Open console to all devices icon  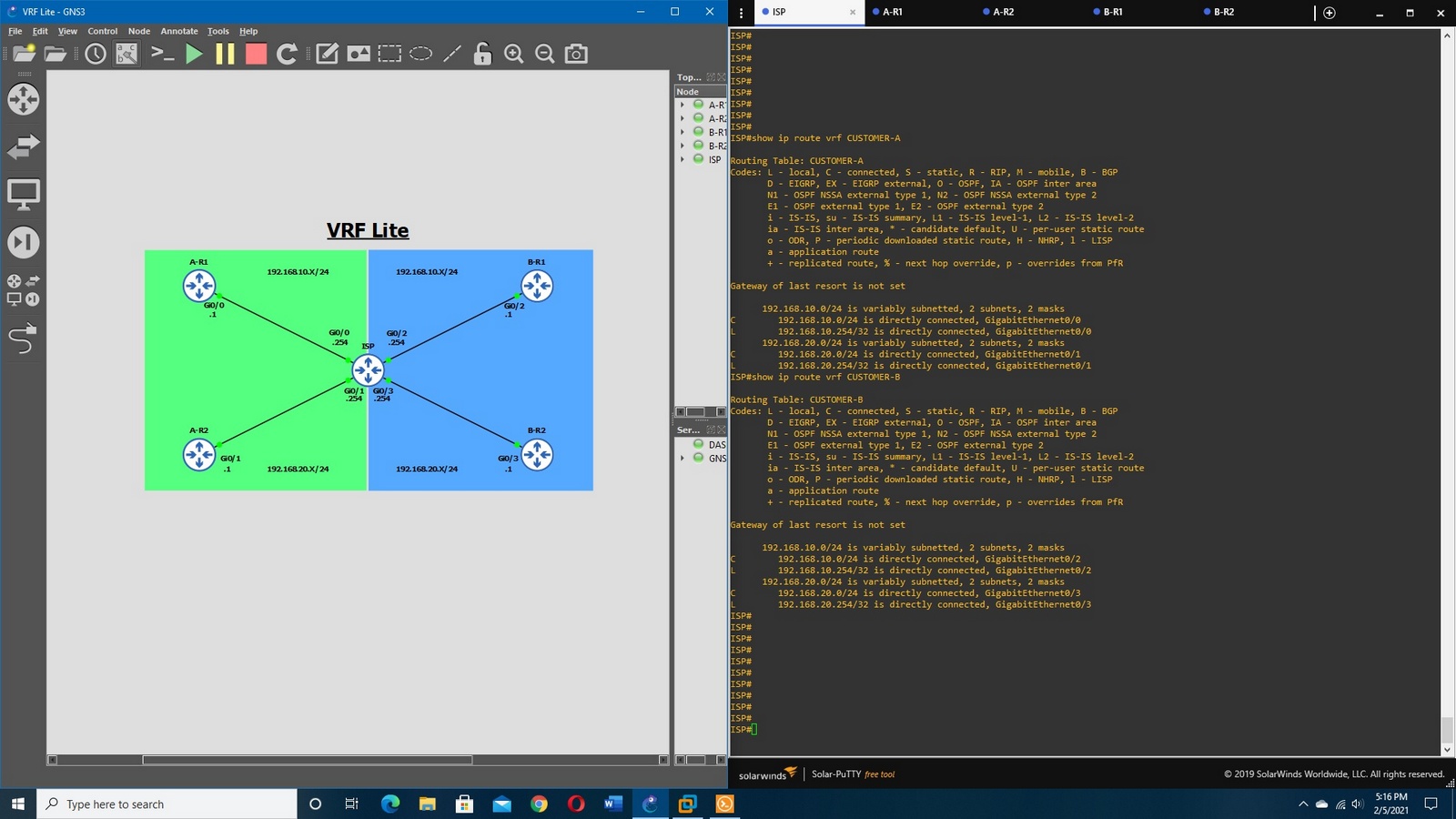[x=162, y=55]
